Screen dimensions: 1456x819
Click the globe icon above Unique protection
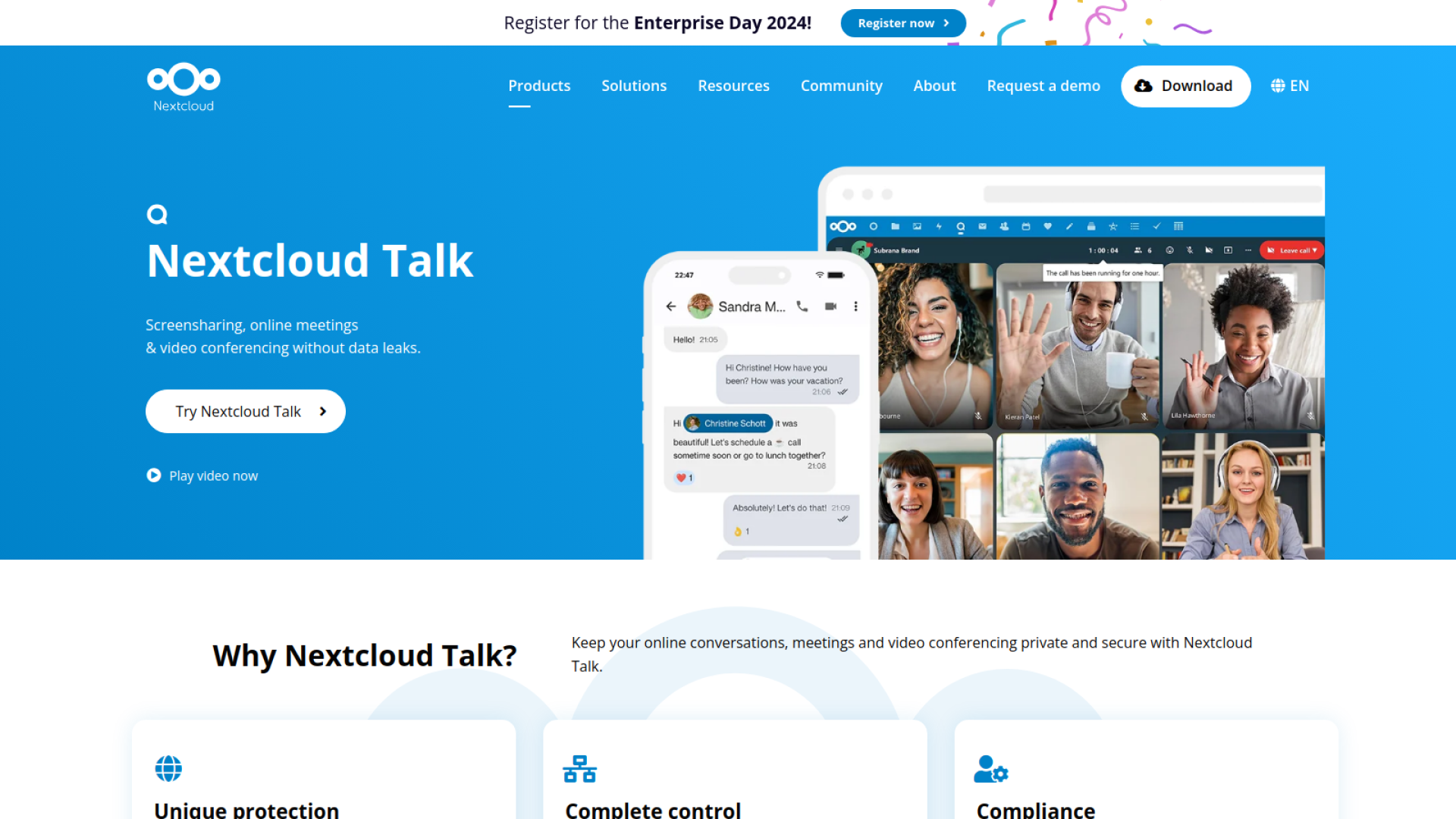tap(168, 767)
